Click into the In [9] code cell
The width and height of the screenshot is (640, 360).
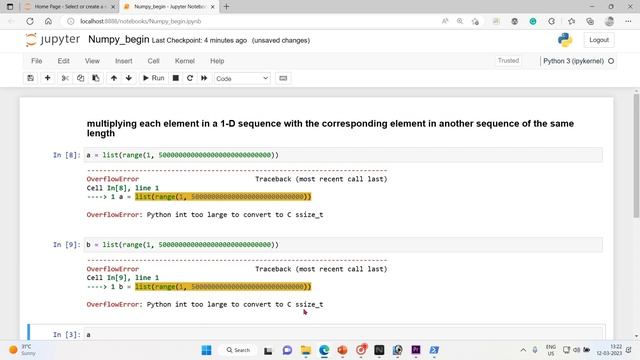(343, 245)
